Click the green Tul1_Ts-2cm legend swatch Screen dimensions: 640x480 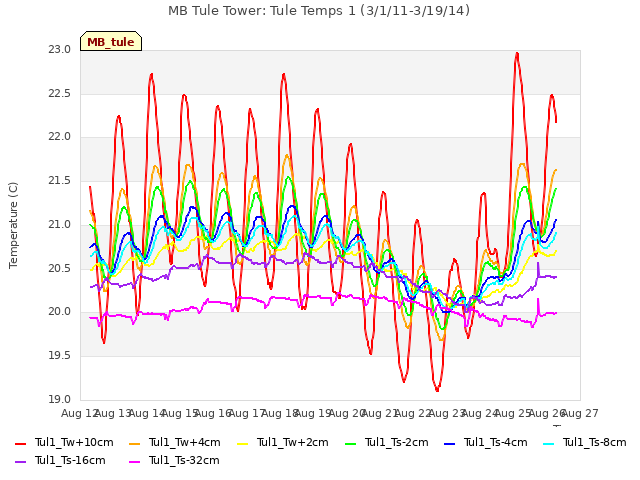pyautogui.click(x=351, y=443)
